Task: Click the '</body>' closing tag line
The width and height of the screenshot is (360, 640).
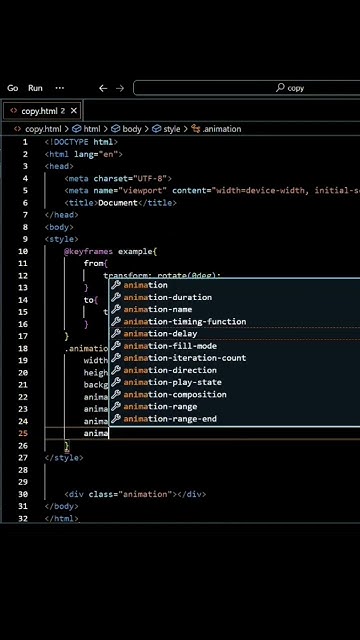Action: [62, 507]
